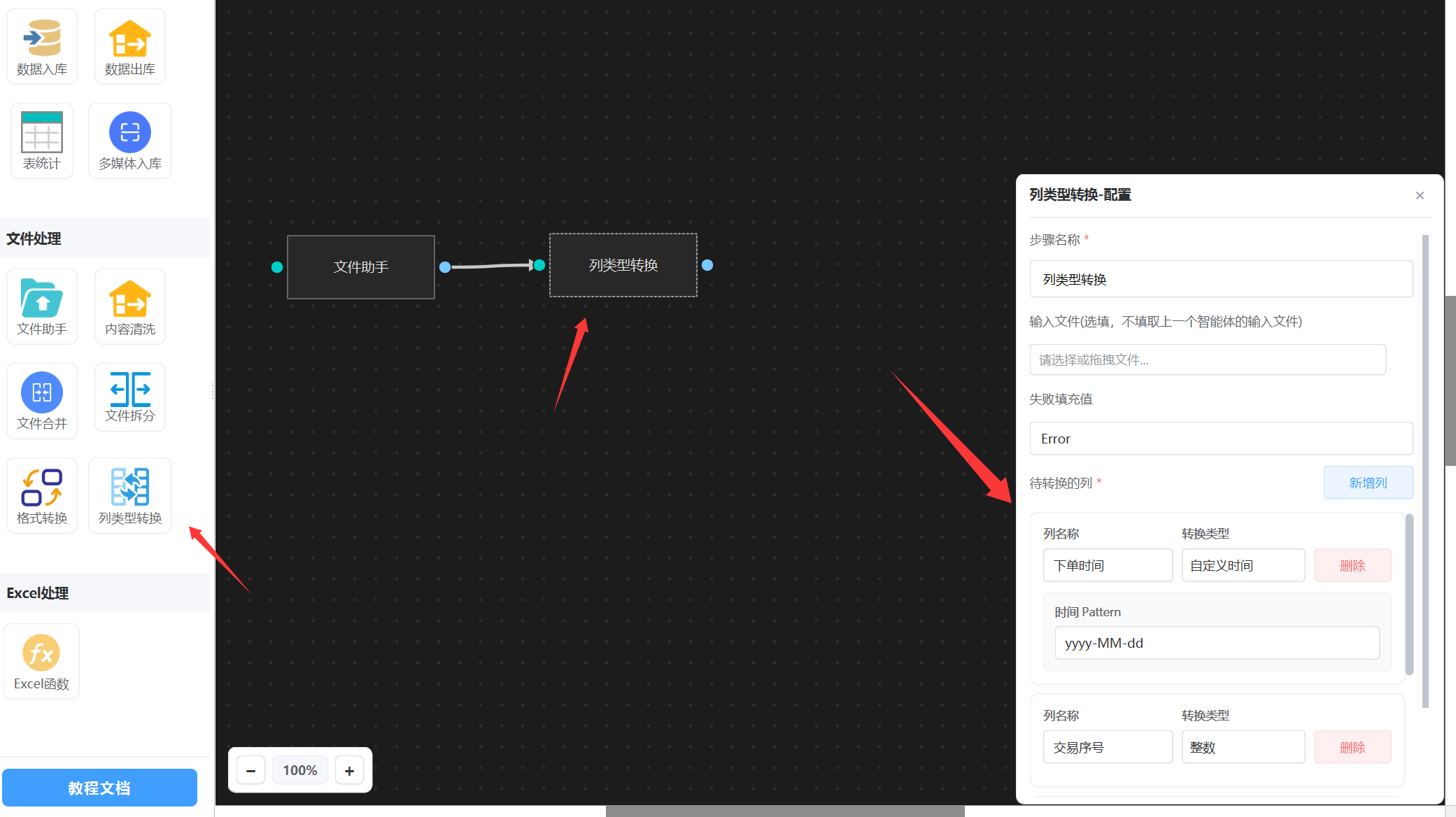
Task: Open the 教程文档 tutorial button
Action: click(x=99, y=788)
